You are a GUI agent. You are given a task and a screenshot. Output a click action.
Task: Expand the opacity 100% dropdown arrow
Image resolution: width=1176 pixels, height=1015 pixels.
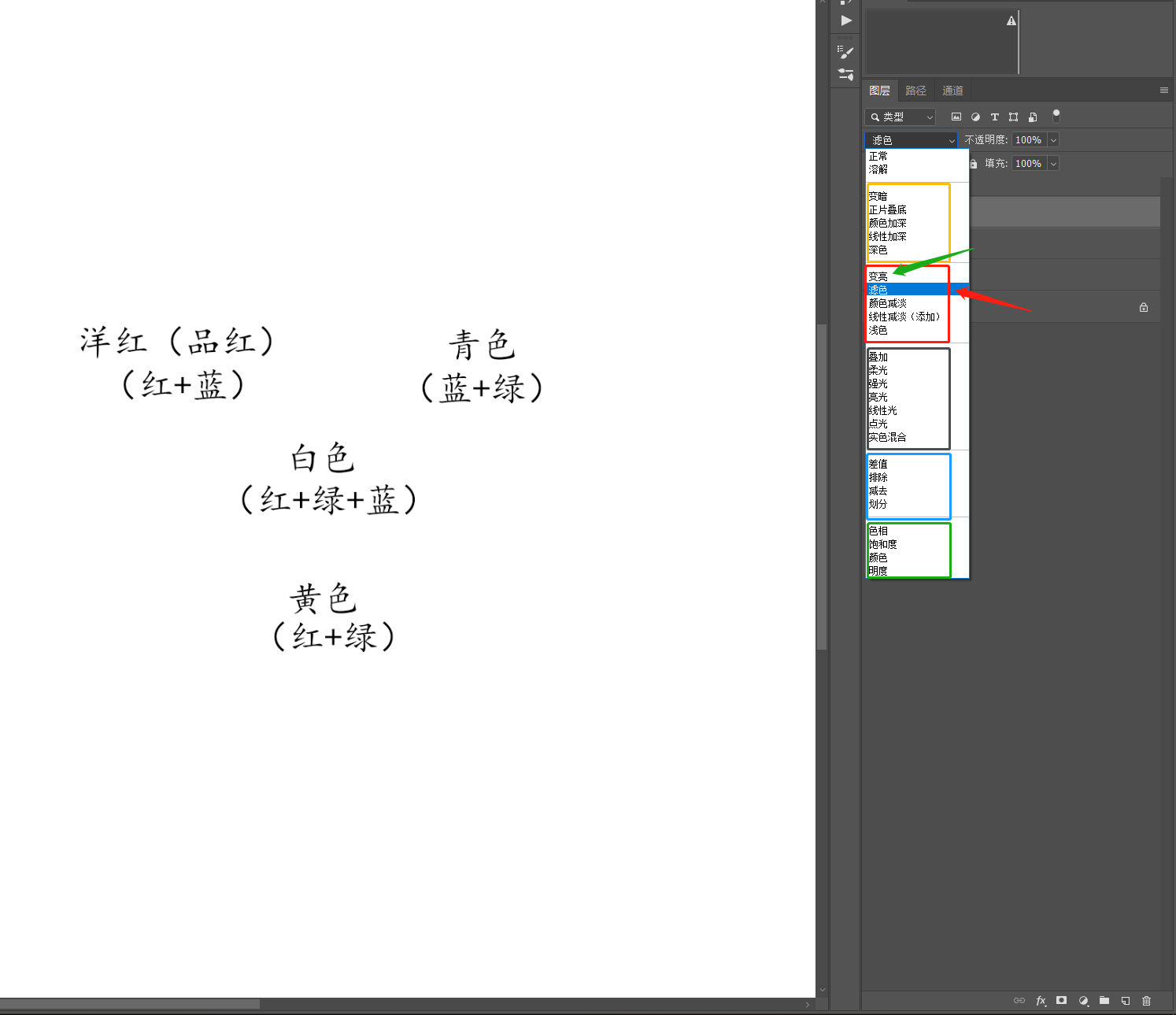(x=1053, y=140)
